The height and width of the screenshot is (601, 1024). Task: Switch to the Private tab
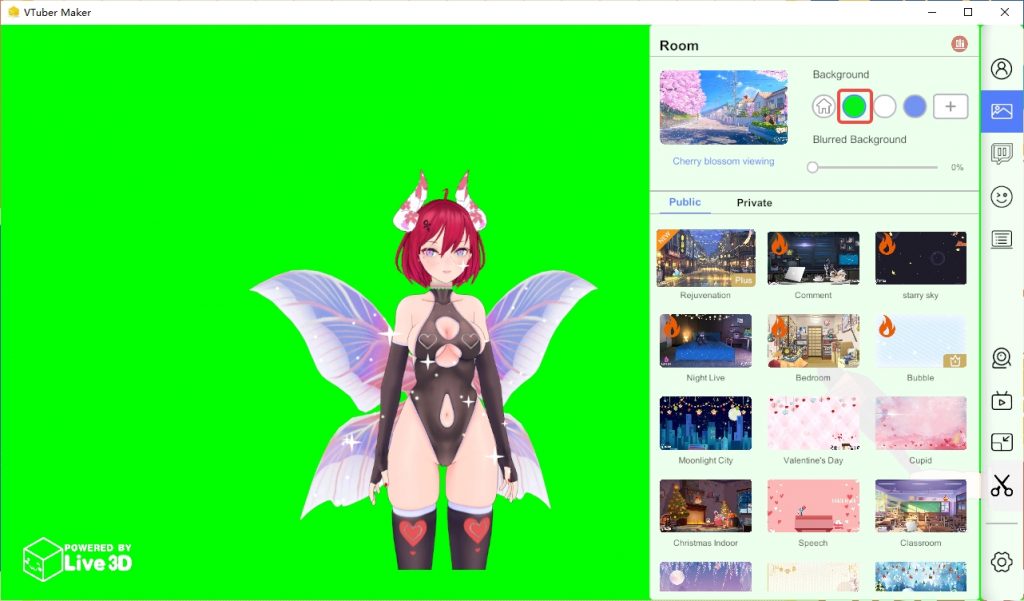point(754,203)
